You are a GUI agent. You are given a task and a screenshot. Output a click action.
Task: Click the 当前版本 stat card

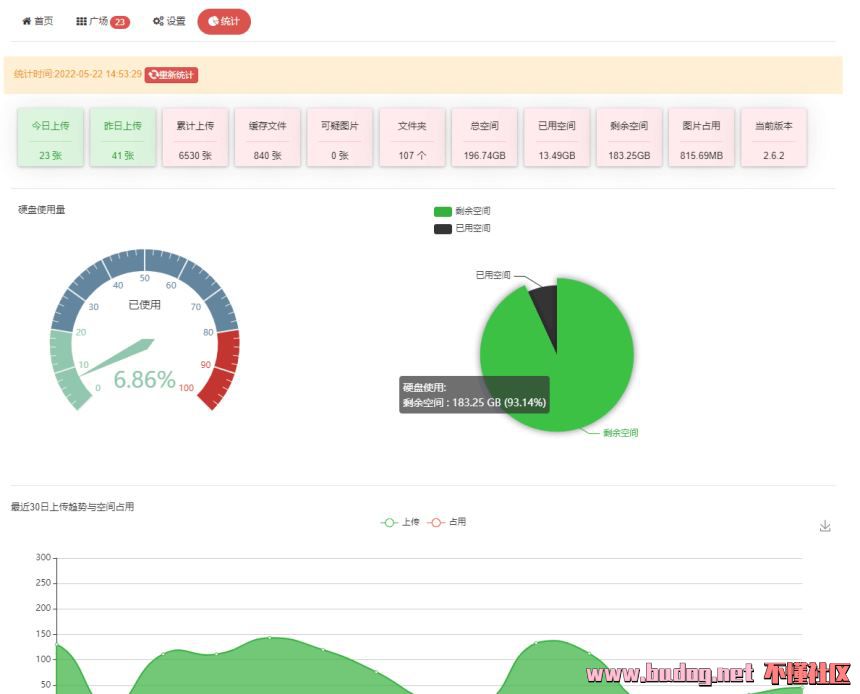tap(774, 138)
